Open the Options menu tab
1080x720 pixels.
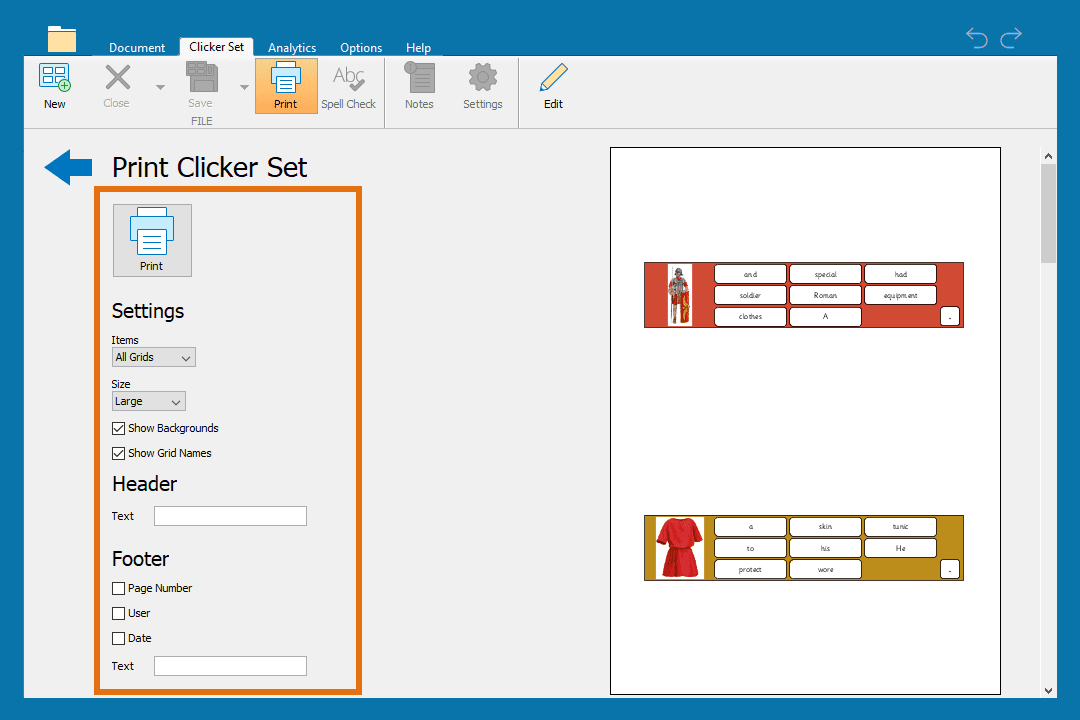click(x=360, y=47)
